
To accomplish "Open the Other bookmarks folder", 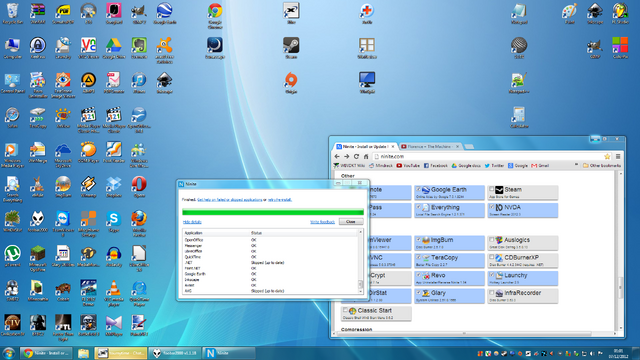I will 602,166.
